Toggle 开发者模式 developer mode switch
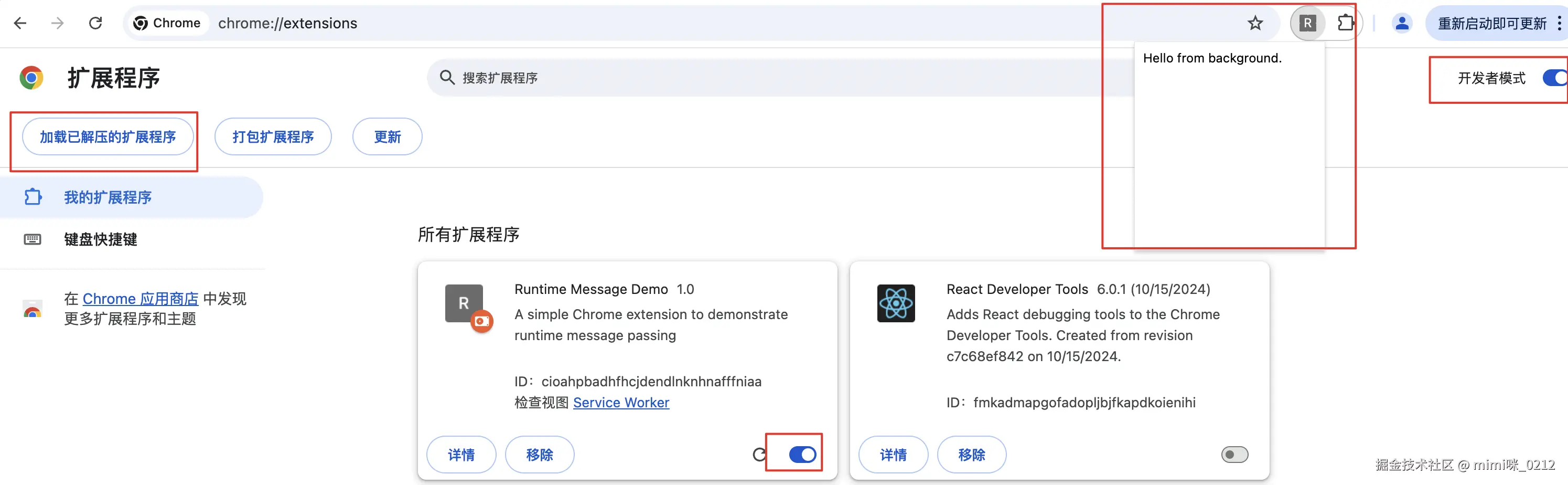The height and width of the screenshot is (485, 1568). [x=1554, y=78]
